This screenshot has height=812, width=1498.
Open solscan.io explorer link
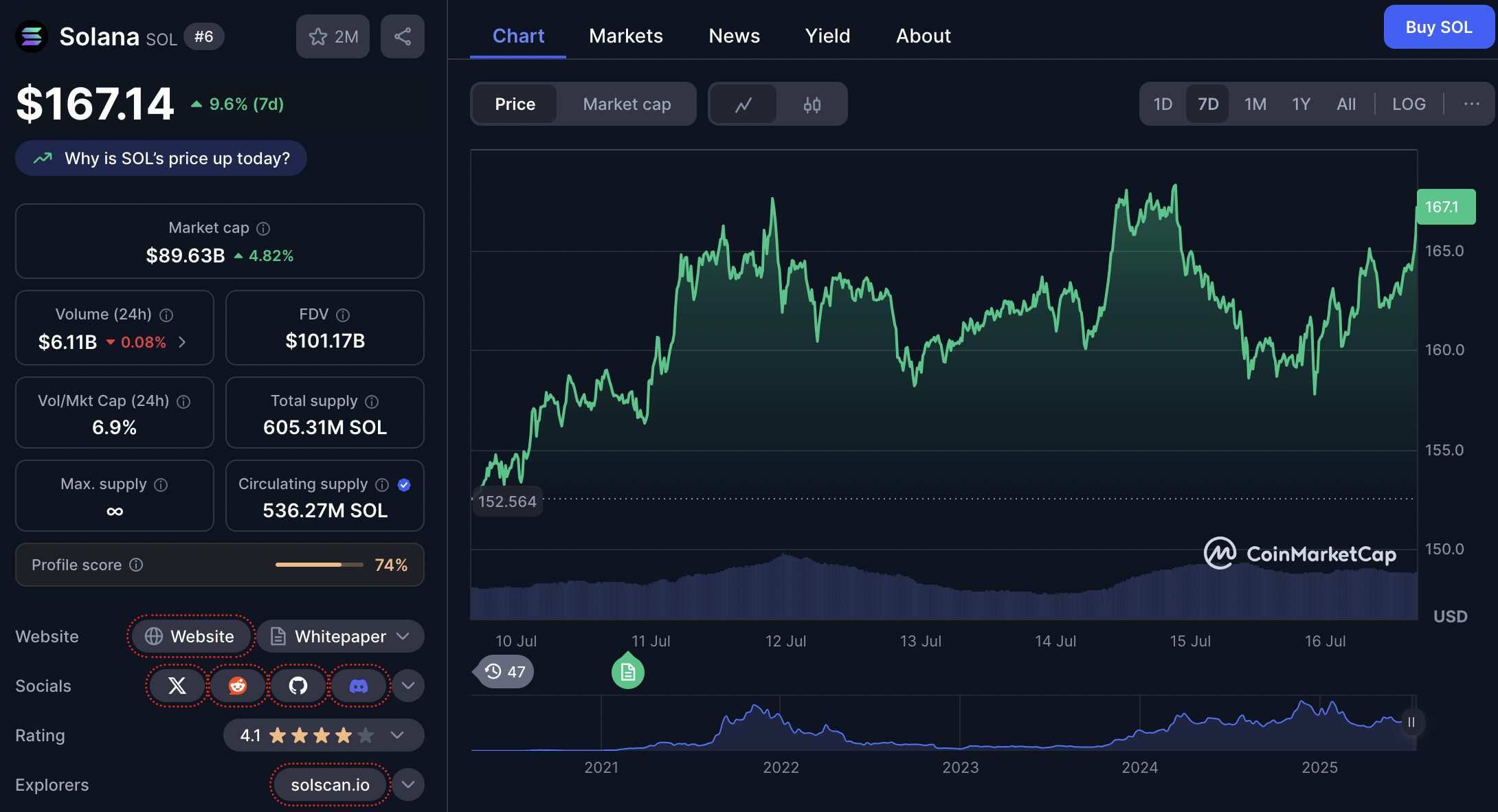click(x=330, y=785)
